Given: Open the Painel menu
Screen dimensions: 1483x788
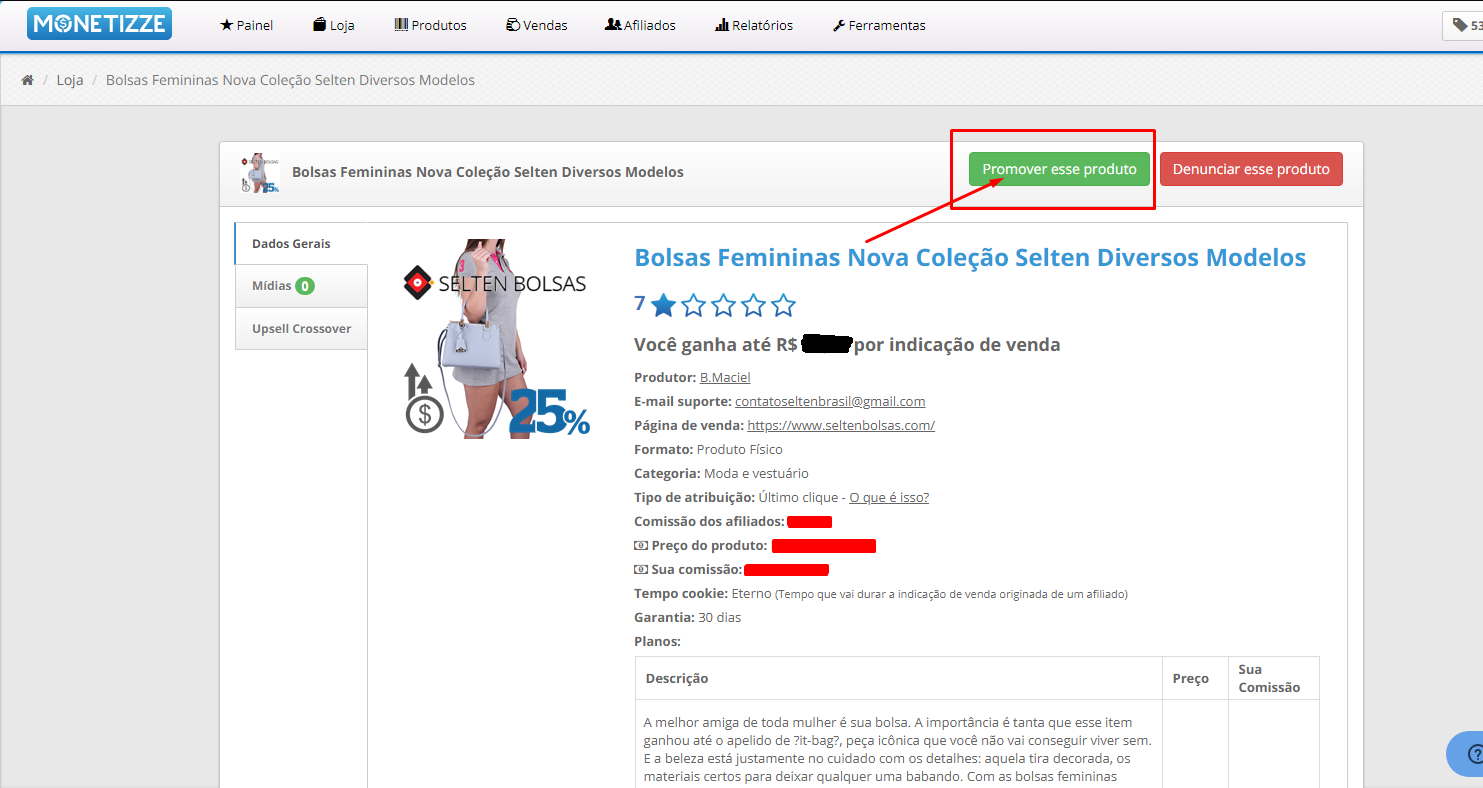Looking at the screenshot, I should [246, 25].
